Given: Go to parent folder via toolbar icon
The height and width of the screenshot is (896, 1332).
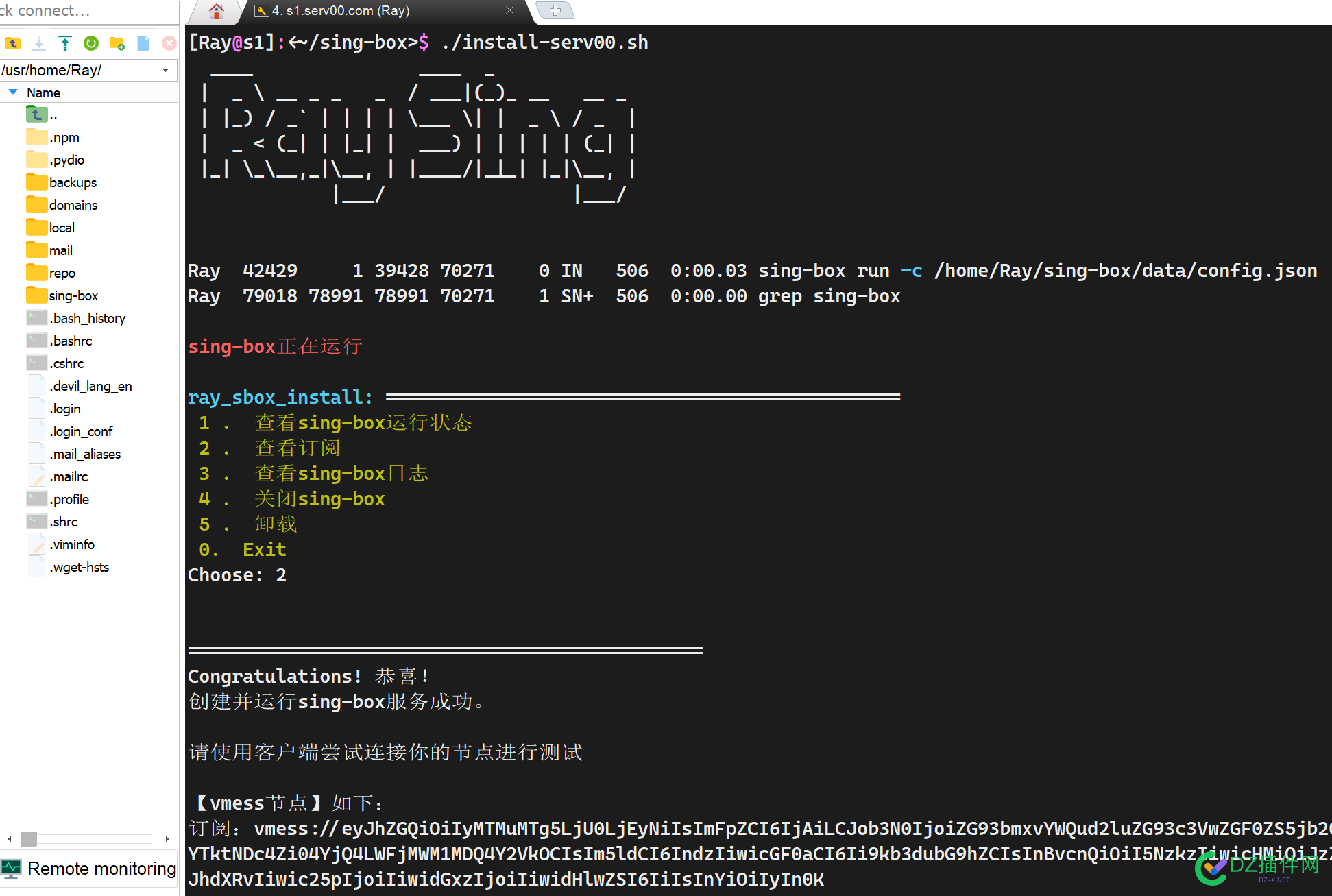Looking at the screenshot, I should [13, 43].
